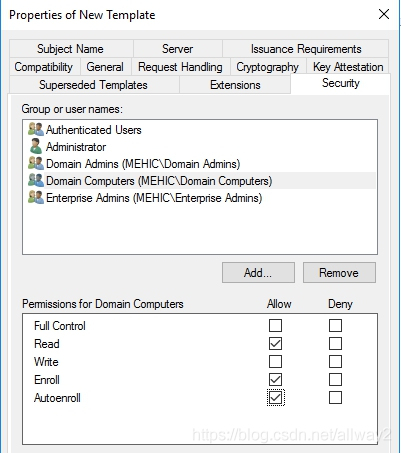The height and width of the screenshot is (453, 401).
Task: Open the Issuance Requirements tab
Action: 306,49
